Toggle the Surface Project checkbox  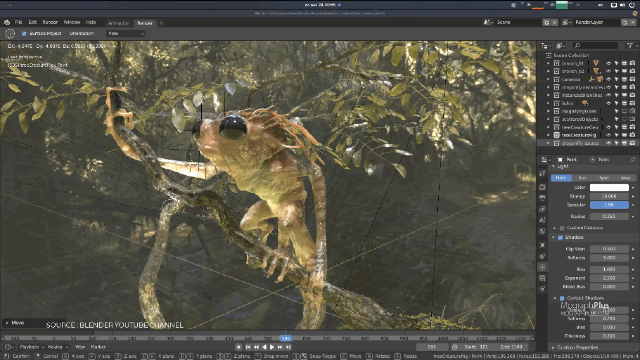pos(24,33)
